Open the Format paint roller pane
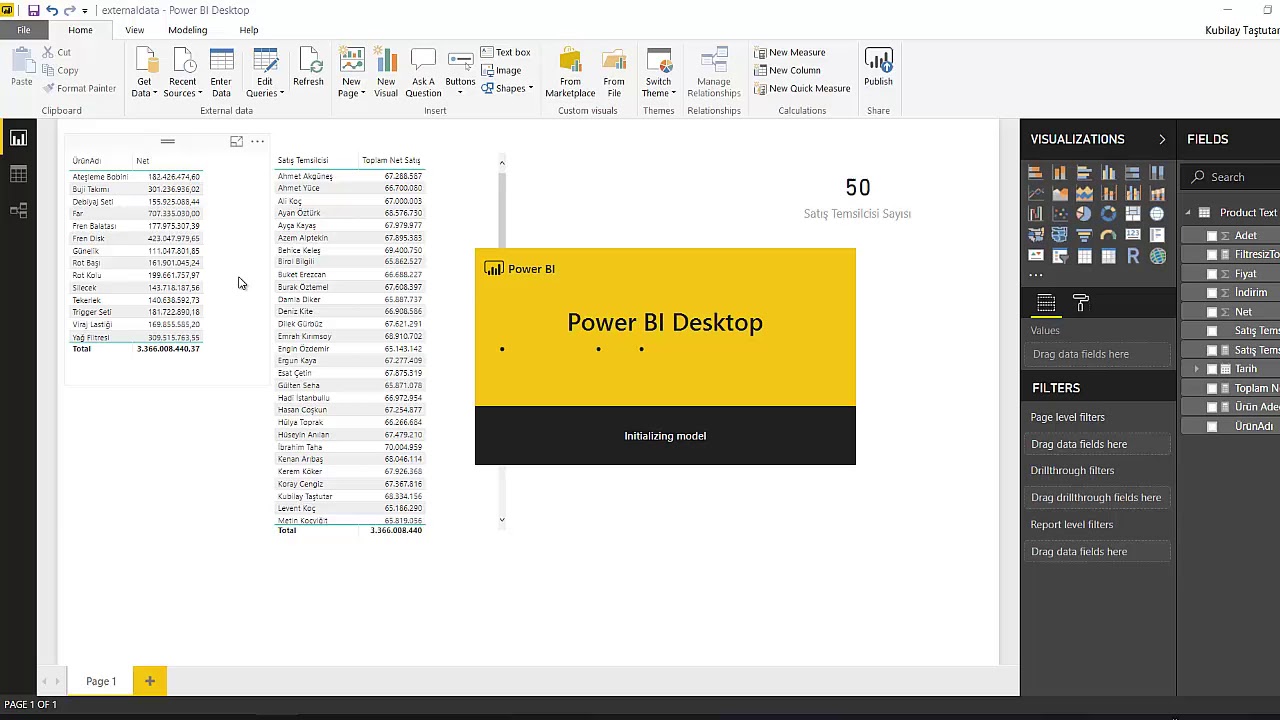 pos(1081,303)
